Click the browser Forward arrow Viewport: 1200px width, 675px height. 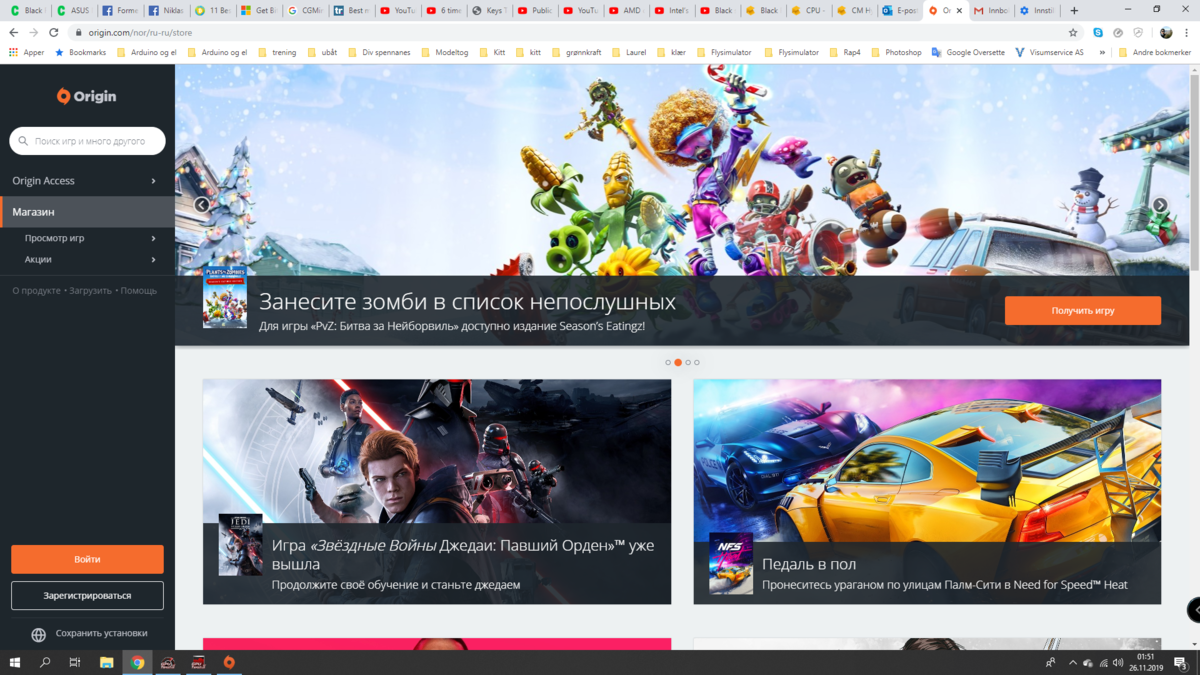[x=33, y=33]
